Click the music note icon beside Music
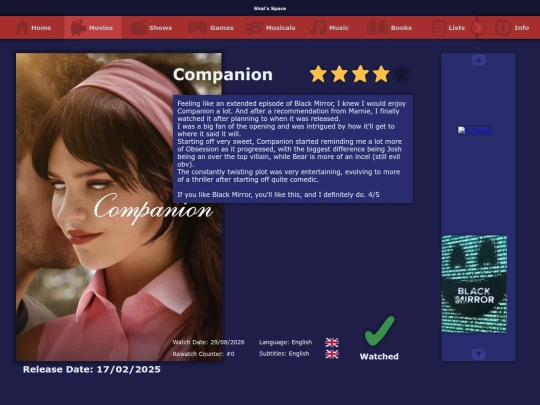Image resolution: width=540 pixels, height=405 pixels. pos(318,28)
